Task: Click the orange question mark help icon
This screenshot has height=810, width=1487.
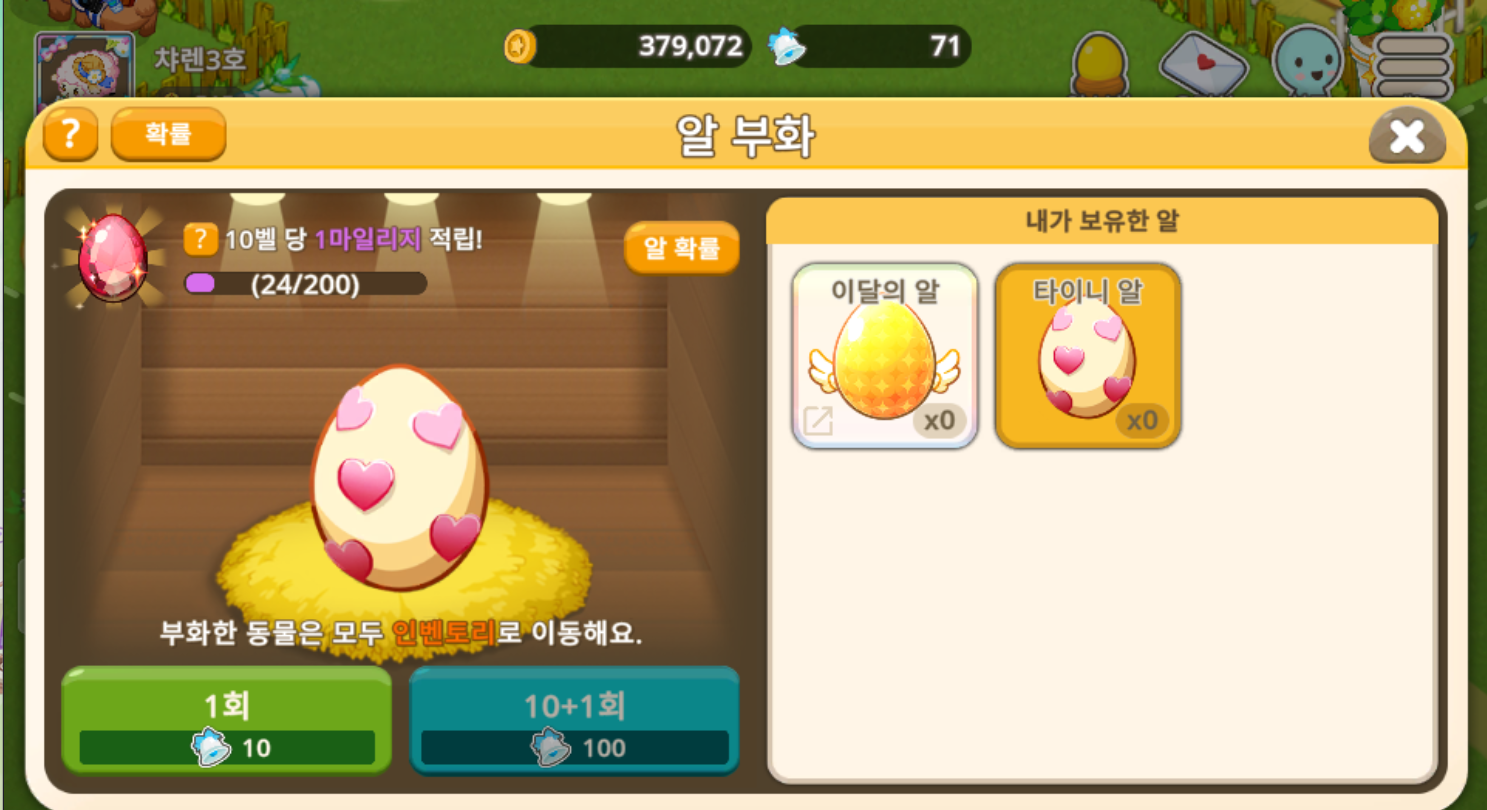Action: point(70,135)
